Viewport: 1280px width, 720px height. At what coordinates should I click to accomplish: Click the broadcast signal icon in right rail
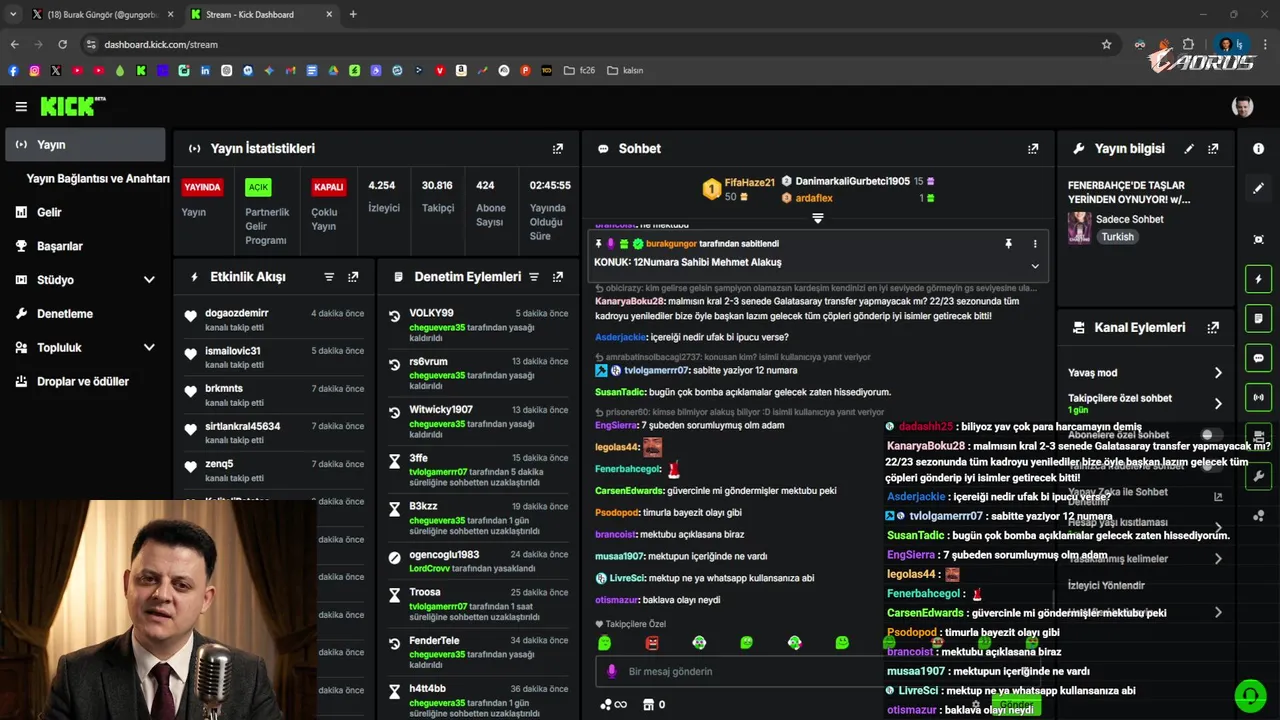coord(1259,397)
